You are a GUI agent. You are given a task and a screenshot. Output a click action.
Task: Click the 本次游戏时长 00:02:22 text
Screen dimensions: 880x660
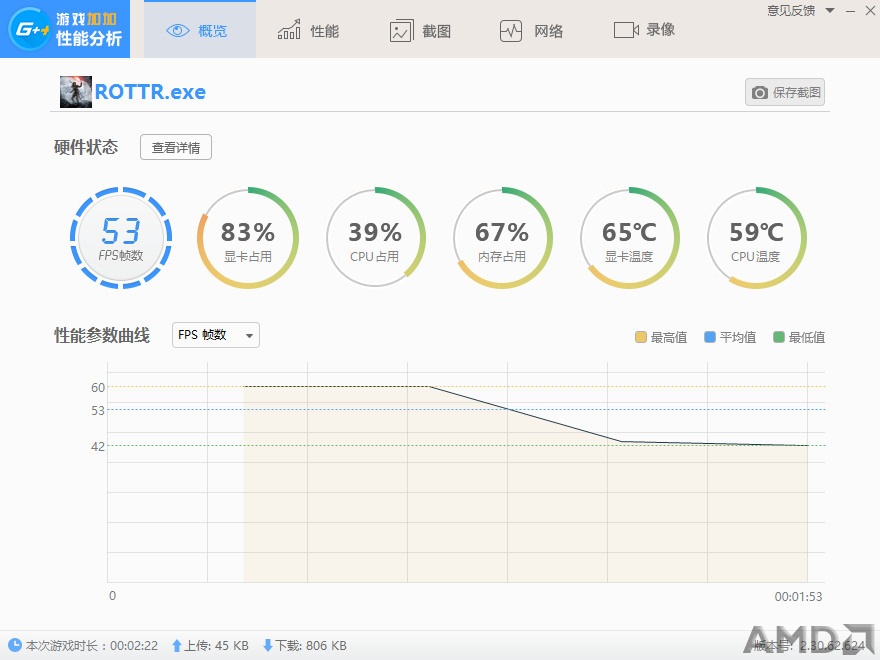click(x=92, y=646)
